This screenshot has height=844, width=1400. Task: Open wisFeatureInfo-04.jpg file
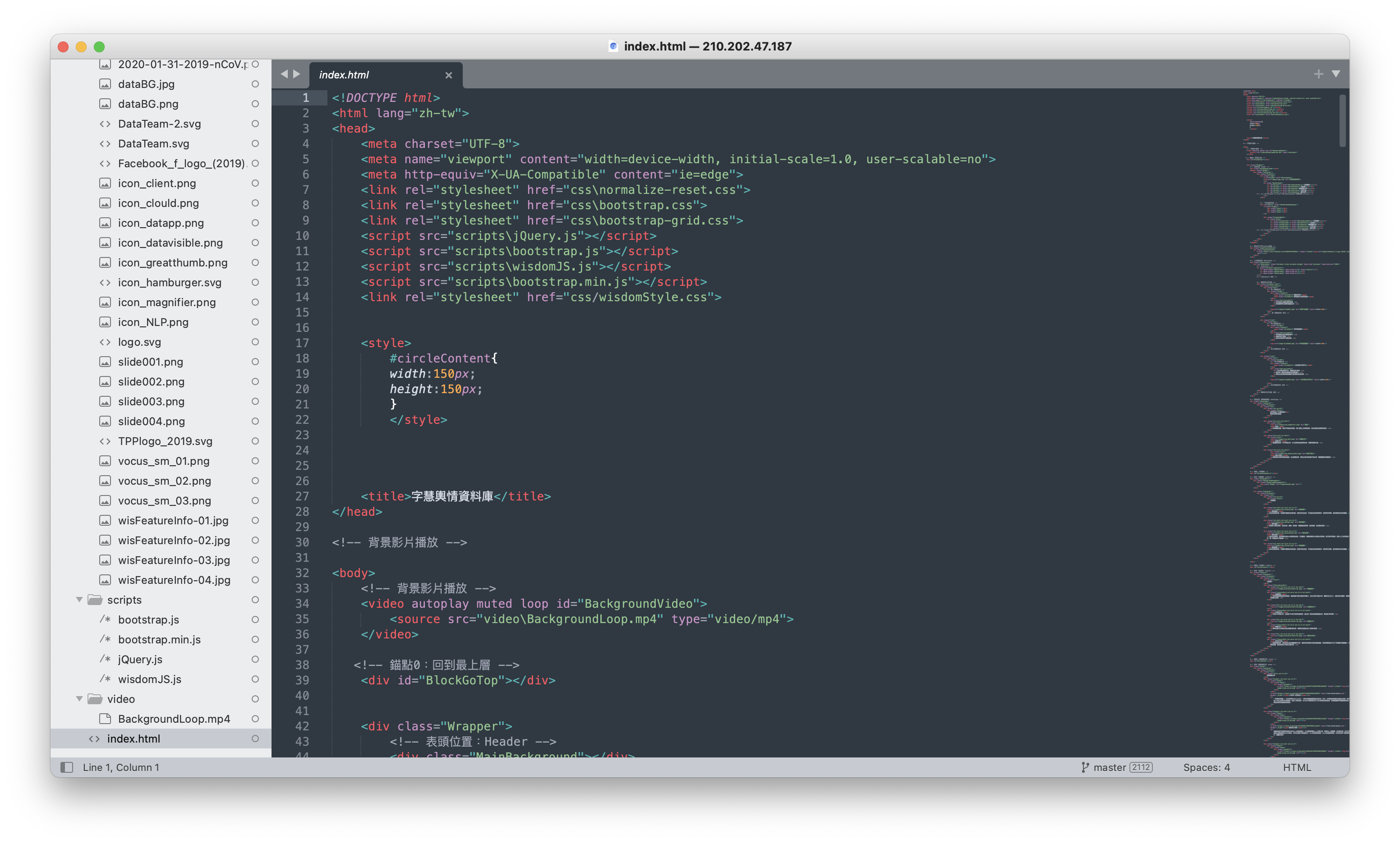[x=174, y=580]
